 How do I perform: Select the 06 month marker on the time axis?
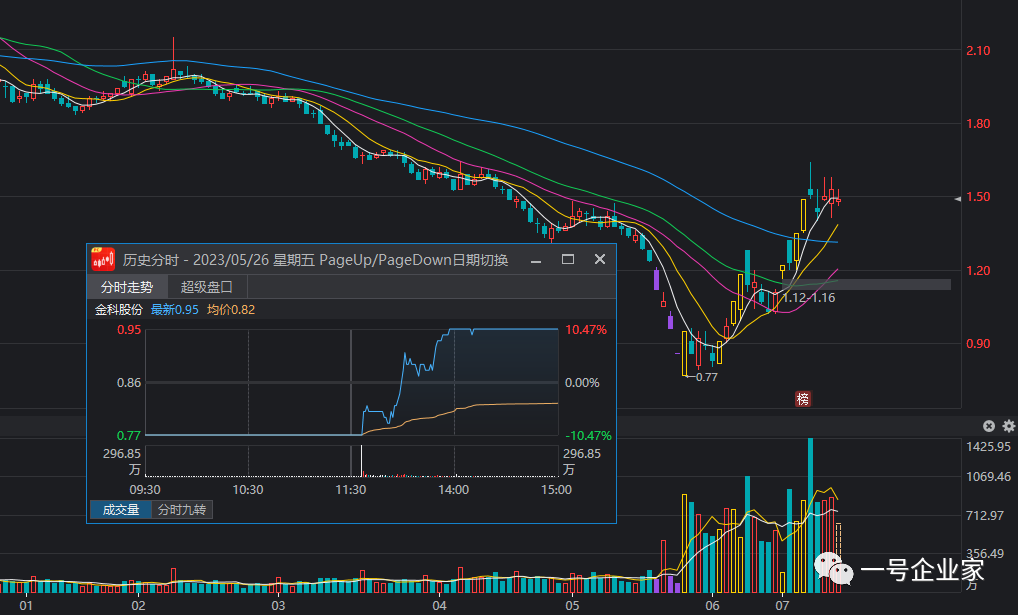pyautogui.click(x=712, y=606)
